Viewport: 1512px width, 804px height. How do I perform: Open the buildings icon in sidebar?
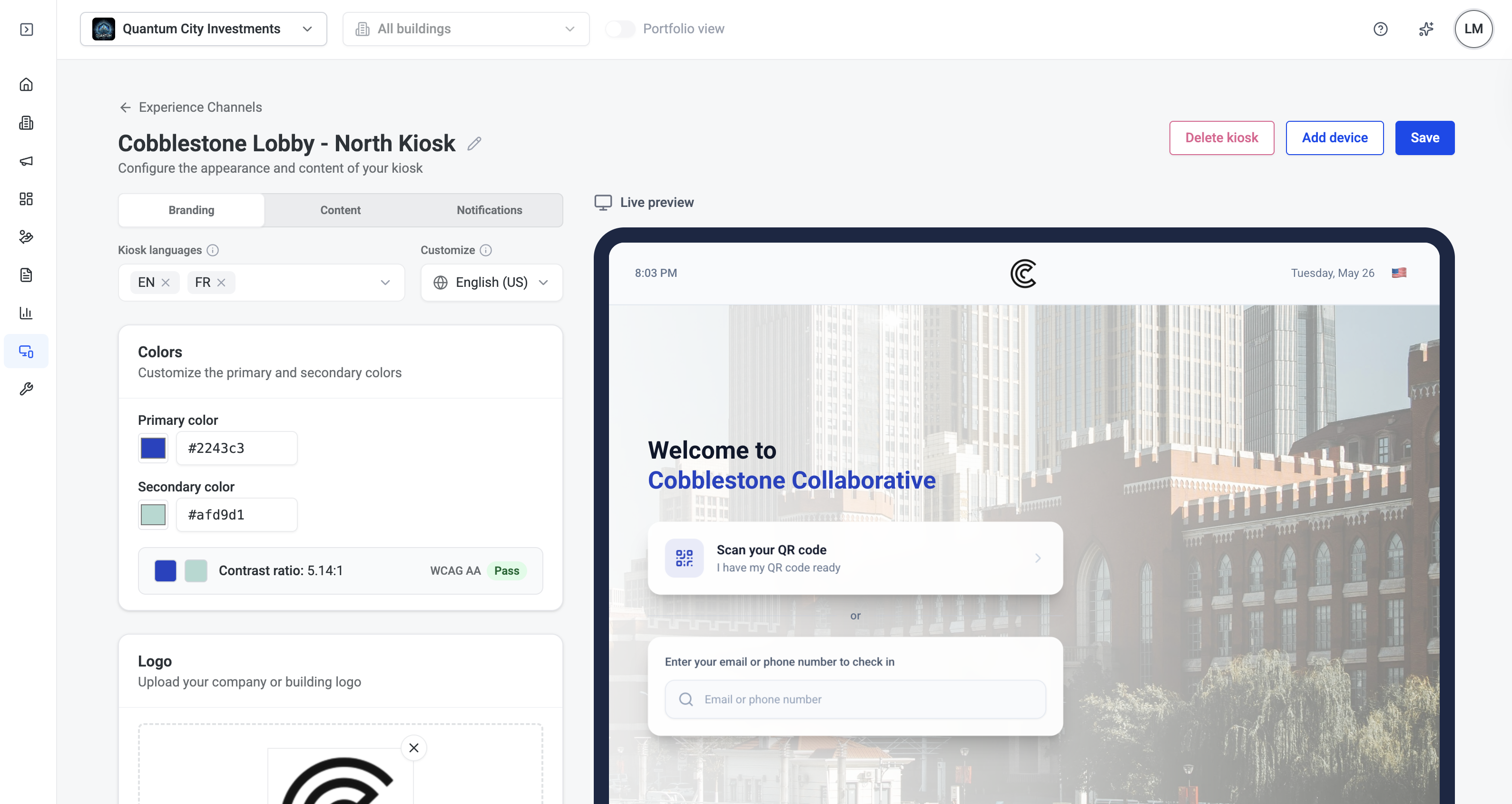click(x=27, y=123)
